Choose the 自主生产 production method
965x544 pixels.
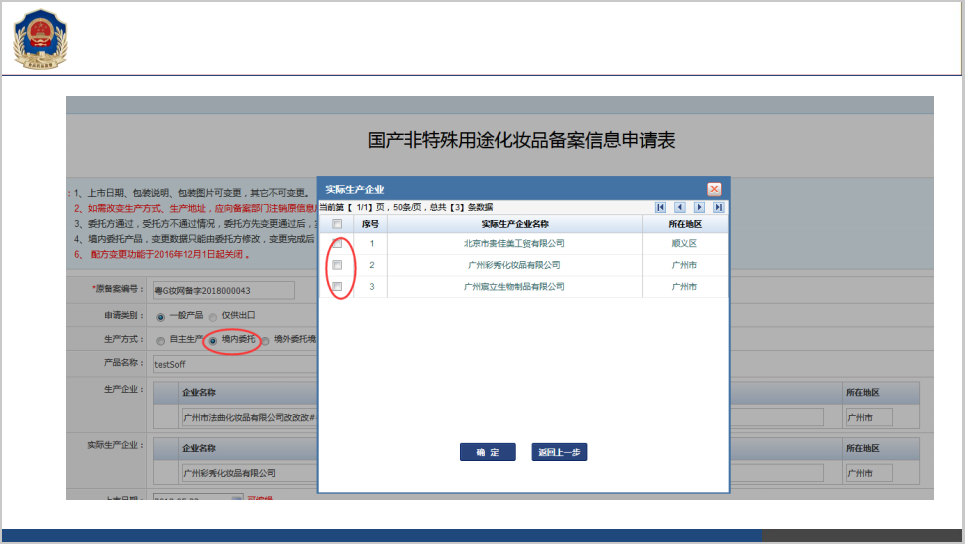[160, 340]
